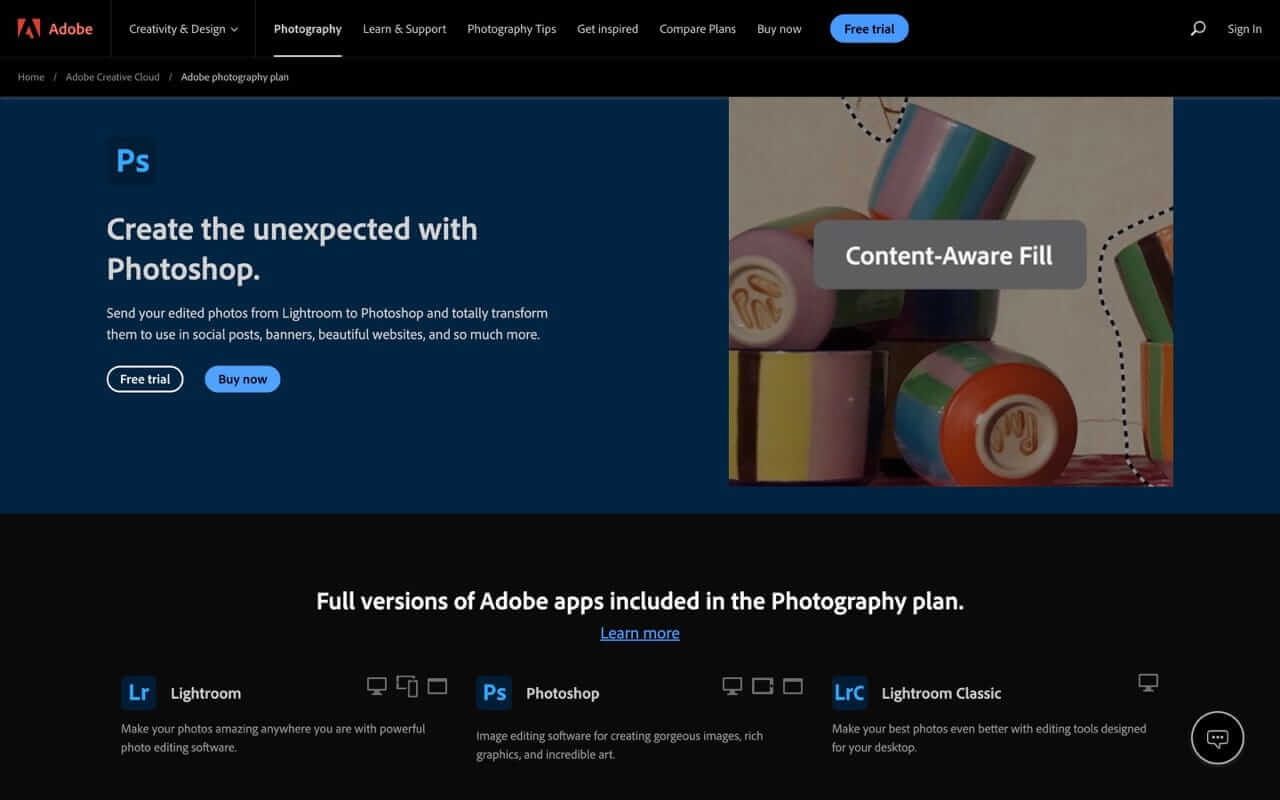Click the Buy now button under Photoshop
1280x800 pixels.
click(243, 379)
